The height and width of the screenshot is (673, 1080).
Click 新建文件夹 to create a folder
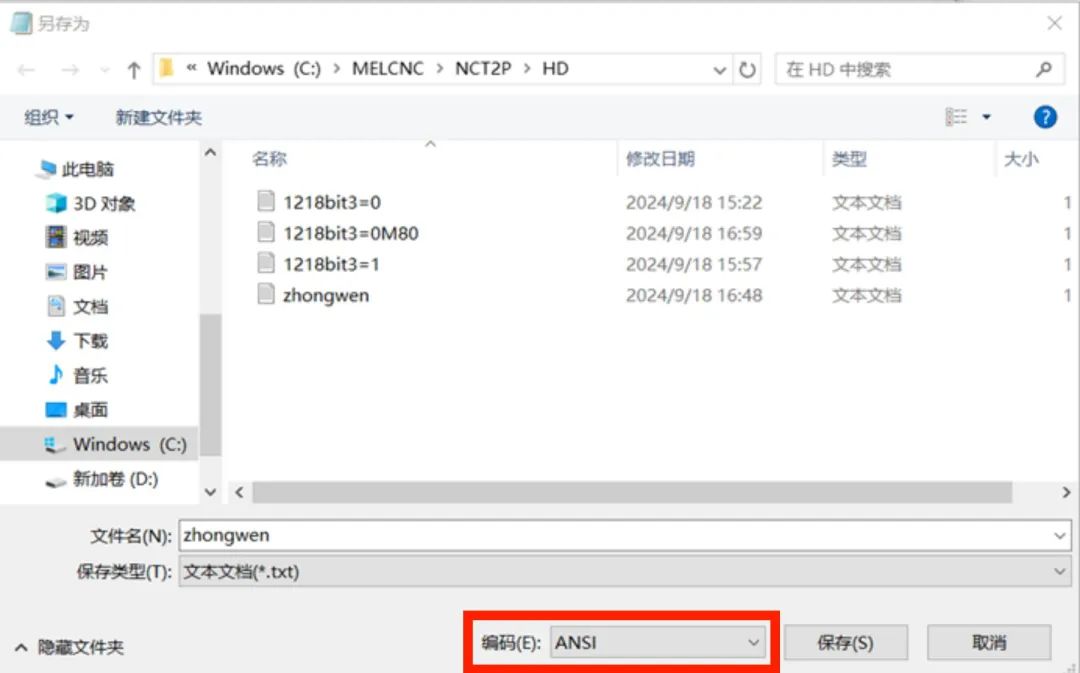[x=158, y=117]
